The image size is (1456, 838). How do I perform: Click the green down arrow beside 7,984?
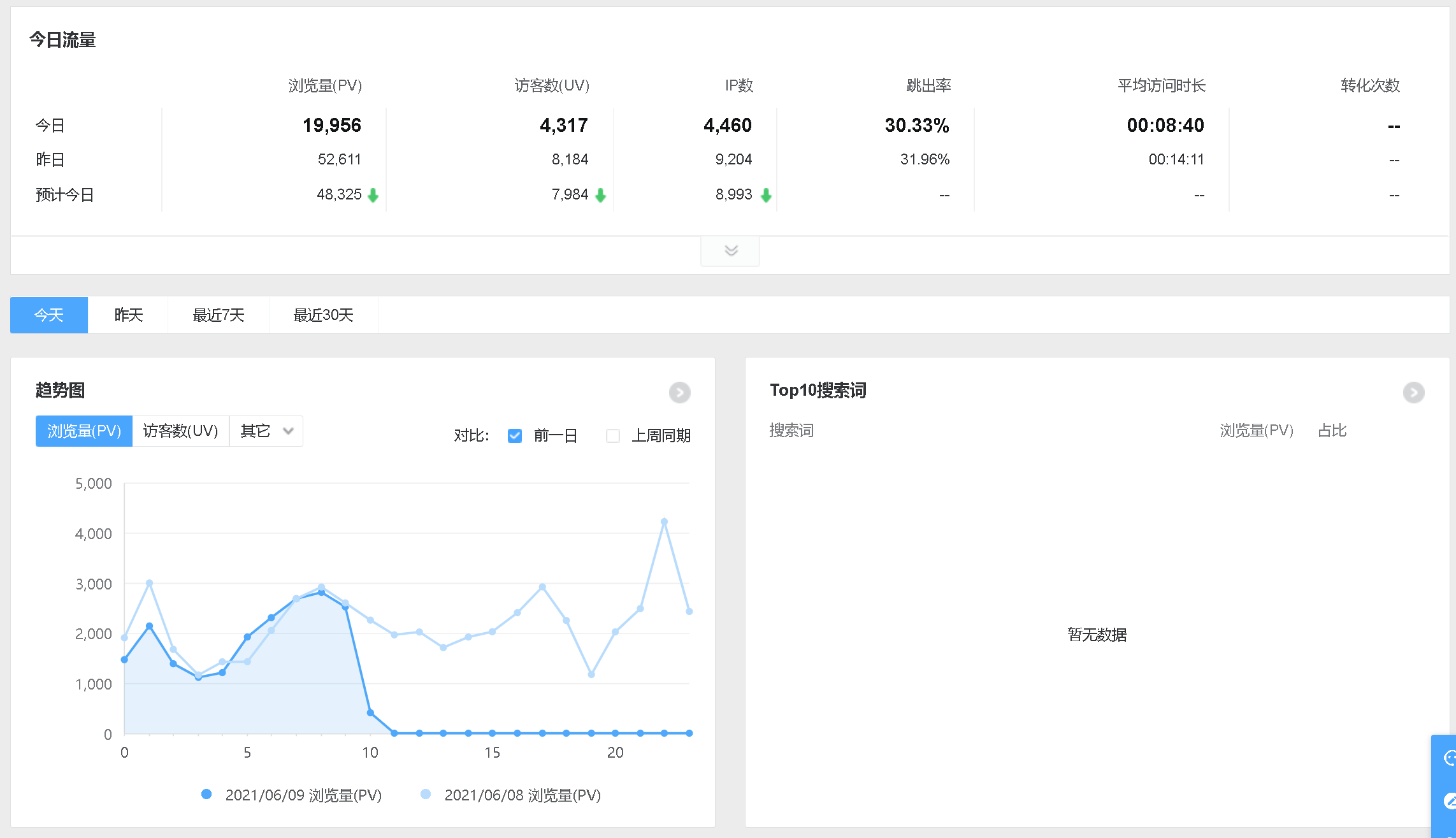(x=600, y=195)
